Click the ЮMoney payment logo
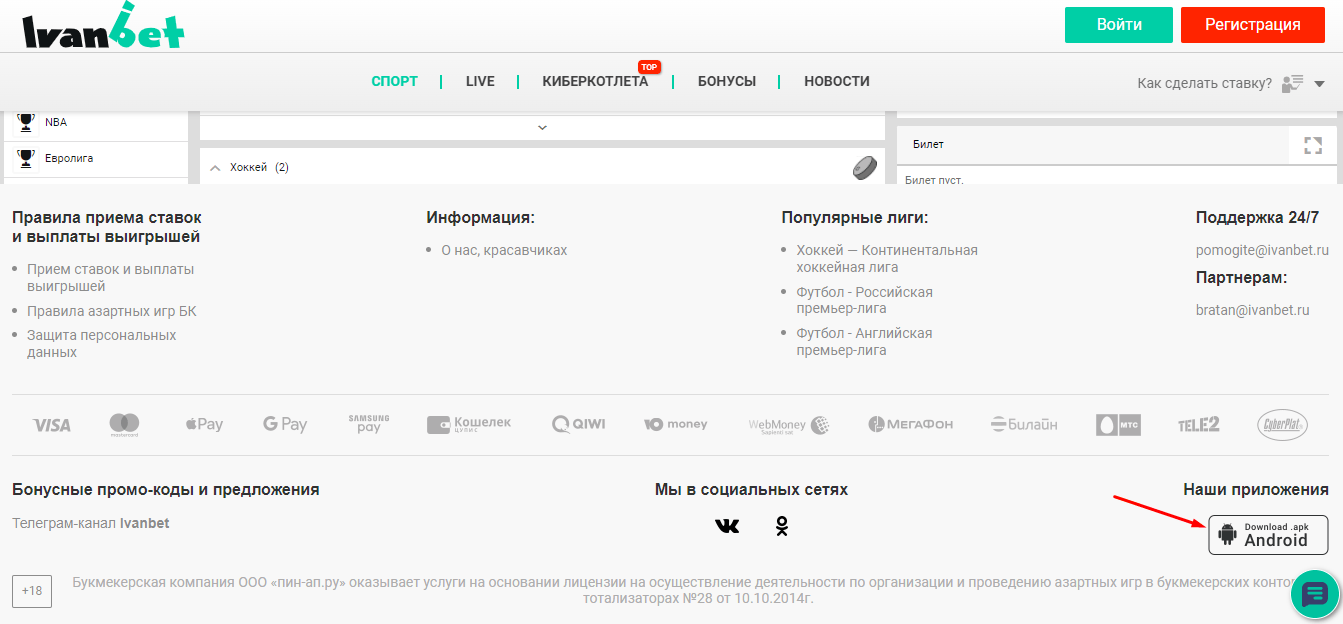 tap(675, 425)
